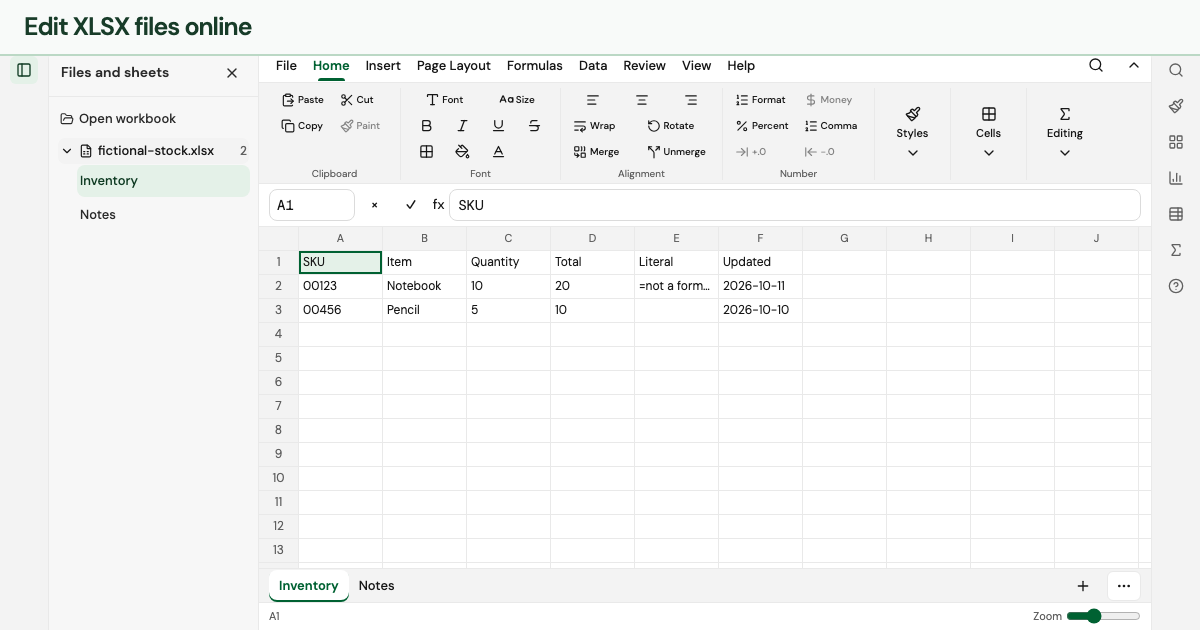The width and height of the screenshot is (1200, 630).
Task: Open the right sidebar table panel
Action: click(x=1176, y=214)
